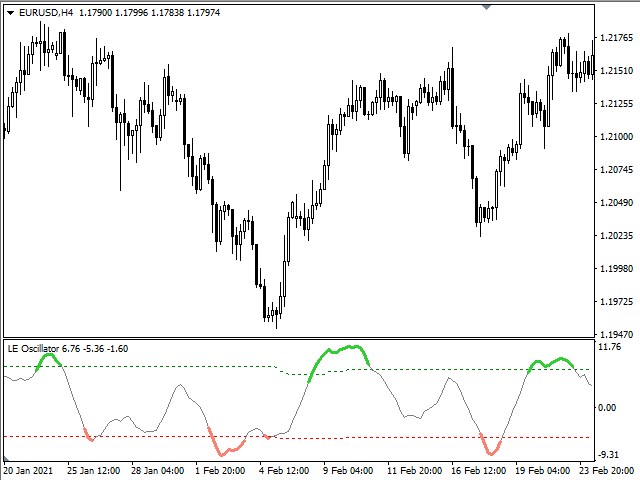The height and width of the screenshot is (480, 640).
Task: Click the LE Oscillator 6.76 -5.36 -1.60 label
Action: [68, 349]
